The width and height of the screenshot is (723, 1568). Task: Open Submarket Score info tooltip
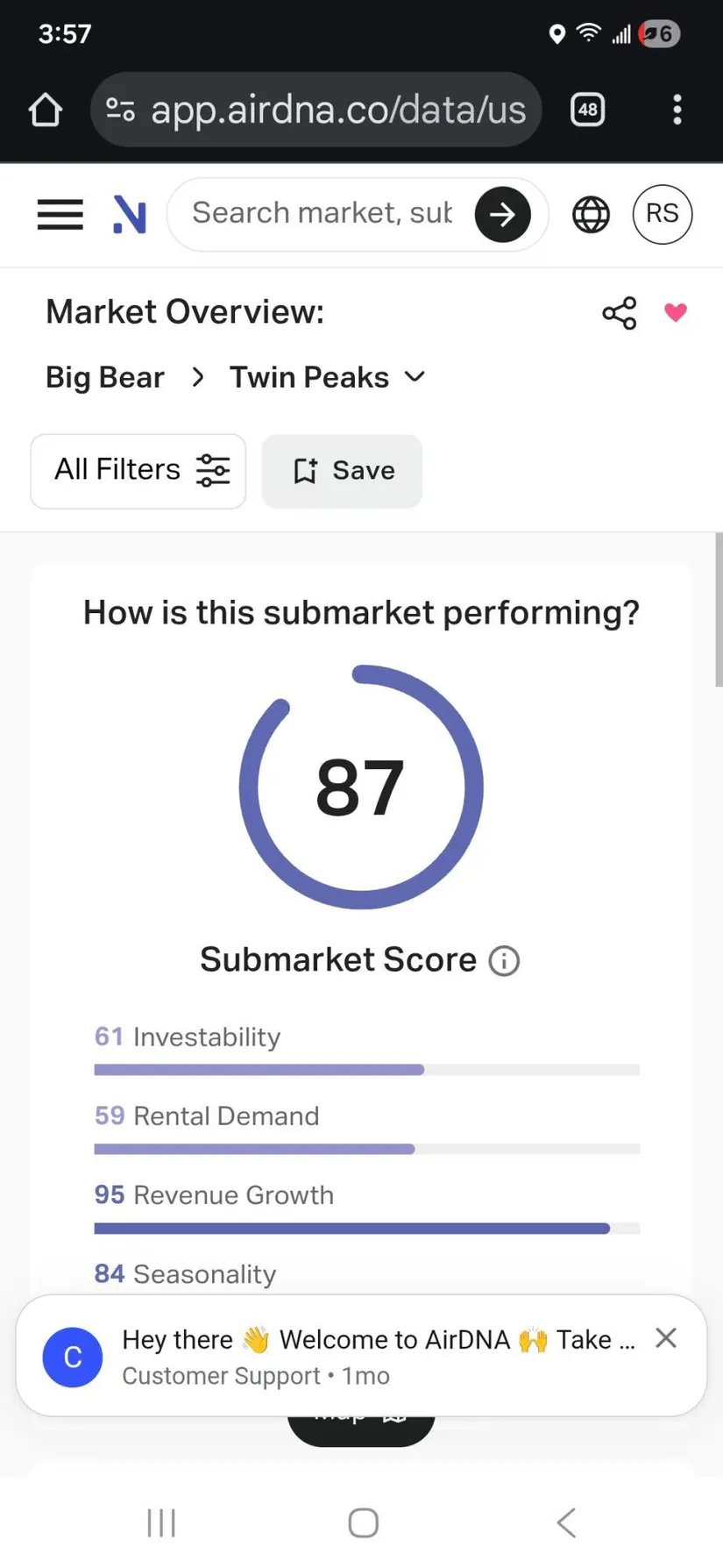(504, 961)
